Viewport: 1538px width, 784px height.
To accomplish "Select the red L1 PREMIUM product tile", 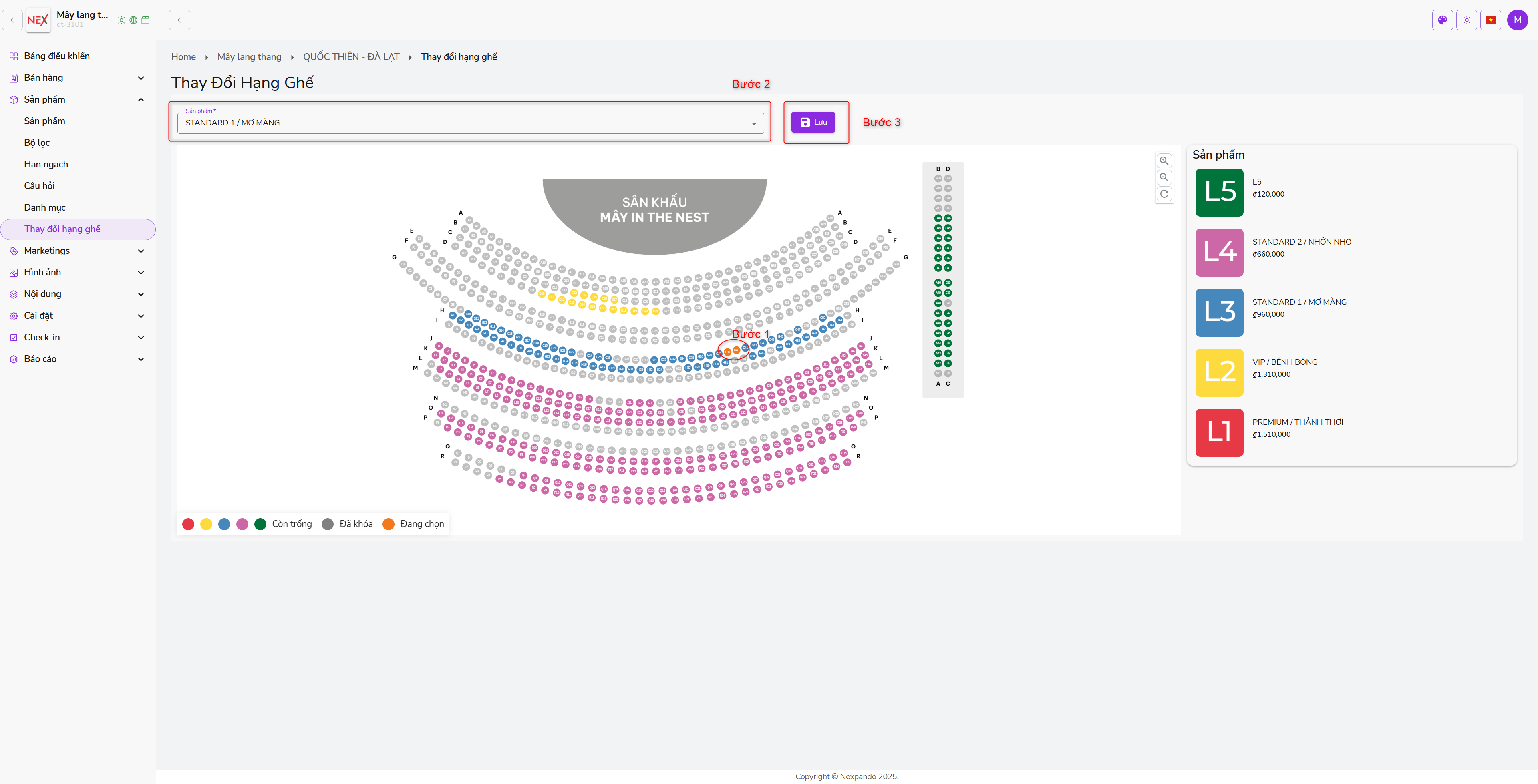I will (1219, 433).
